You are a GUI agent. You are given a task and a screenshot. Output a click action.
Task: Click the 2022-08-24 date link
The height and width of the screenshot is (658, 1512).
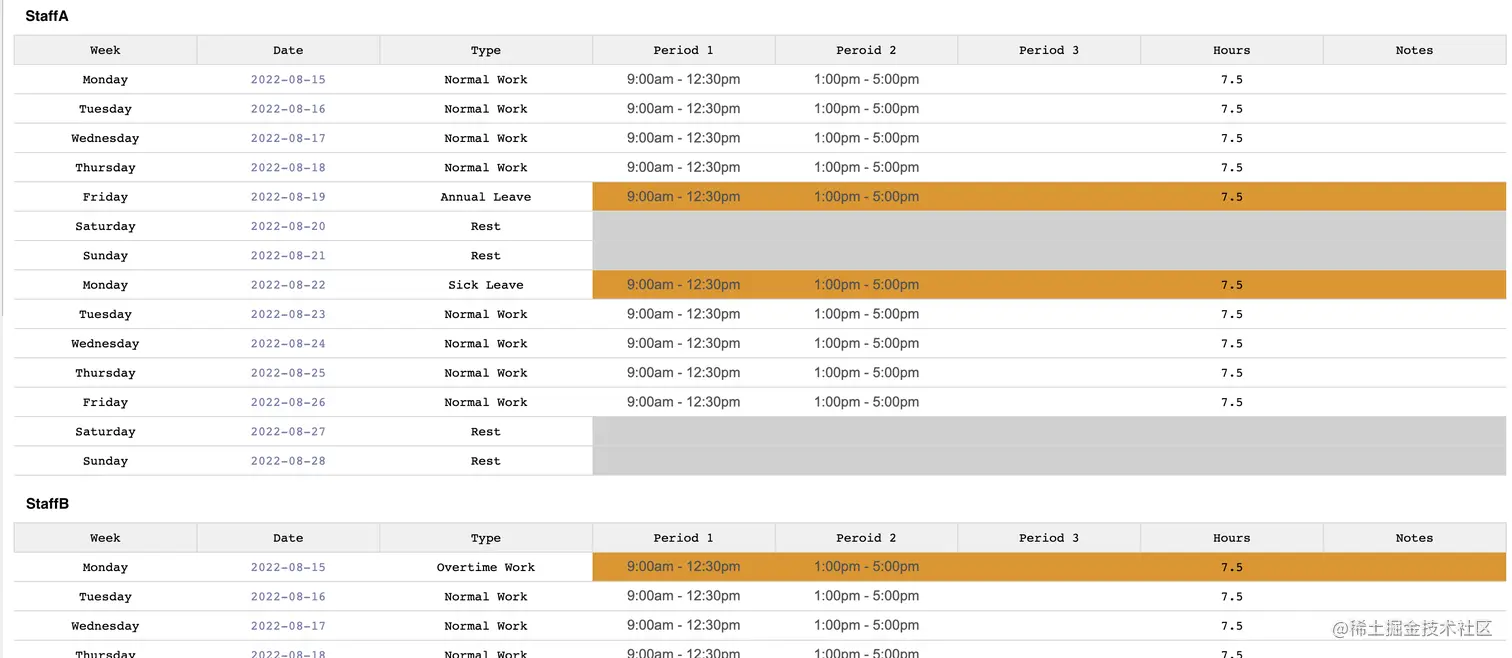(x=288, y=344)
